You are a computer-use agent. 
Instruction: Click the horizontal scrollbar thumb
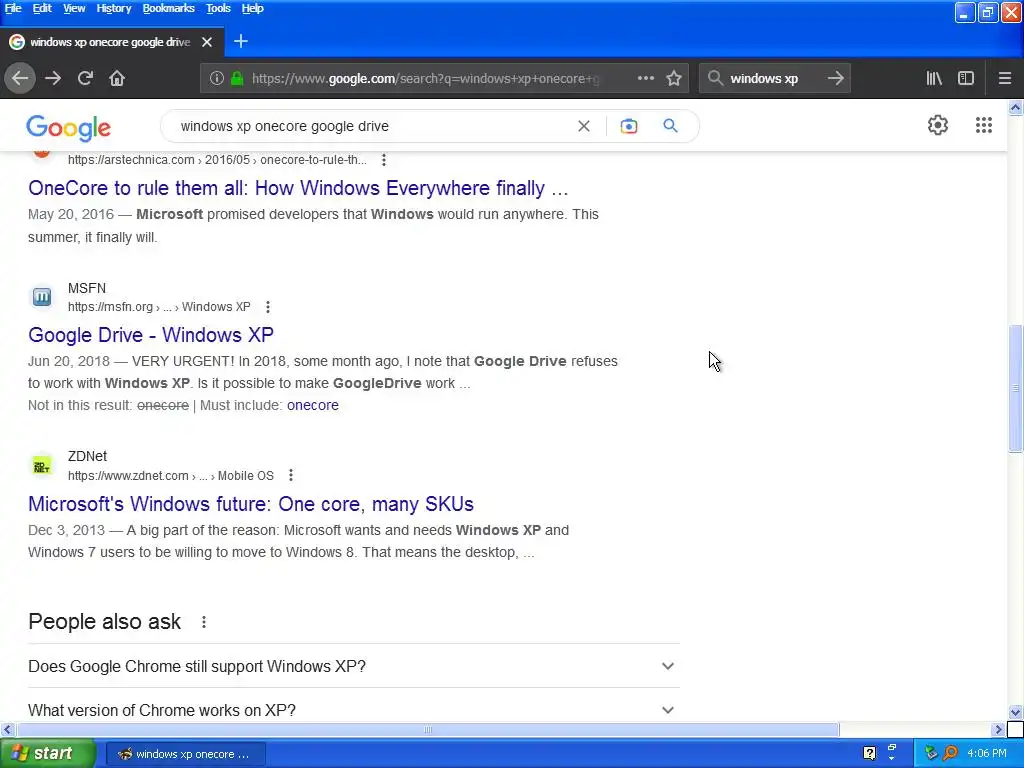point(428,729)
